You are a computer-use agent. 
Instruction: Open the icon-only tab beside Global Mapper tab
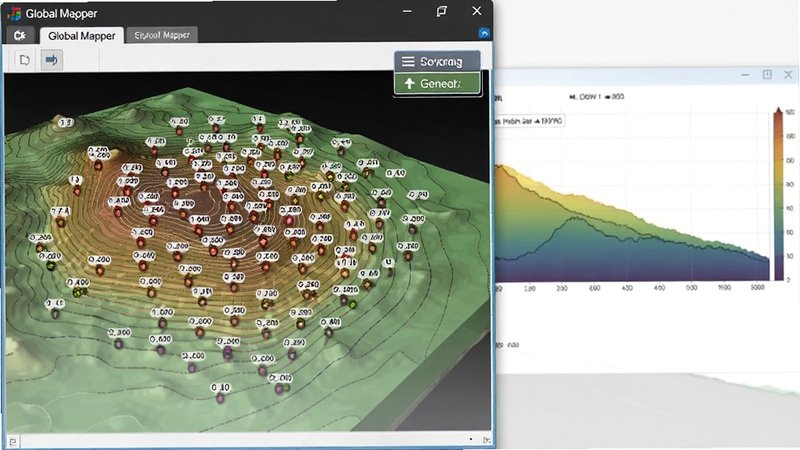click(20, 35)
